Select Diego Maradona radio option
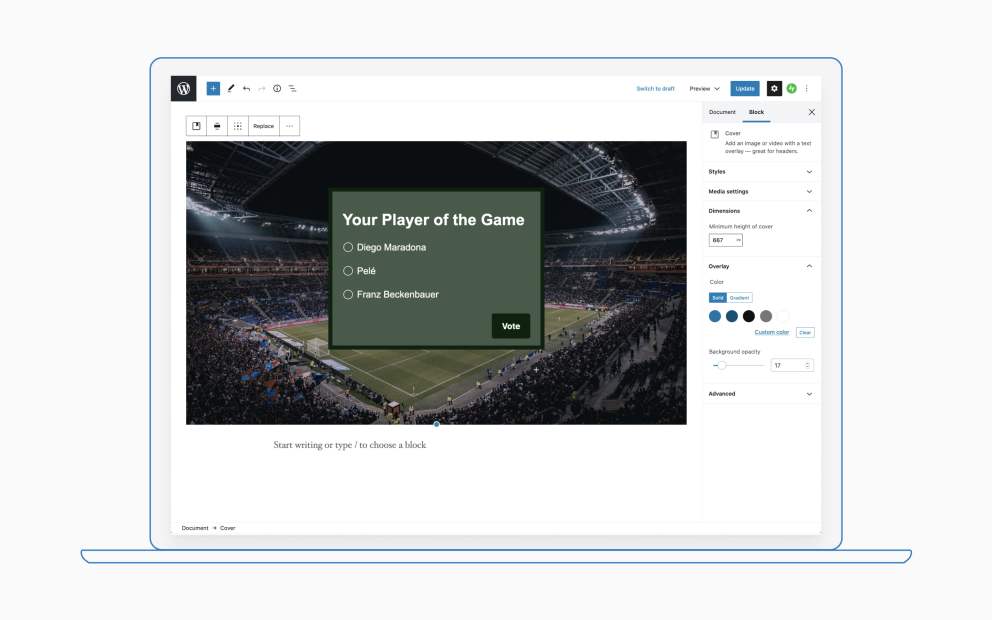992x620 pixels. [x=348, y=247]
